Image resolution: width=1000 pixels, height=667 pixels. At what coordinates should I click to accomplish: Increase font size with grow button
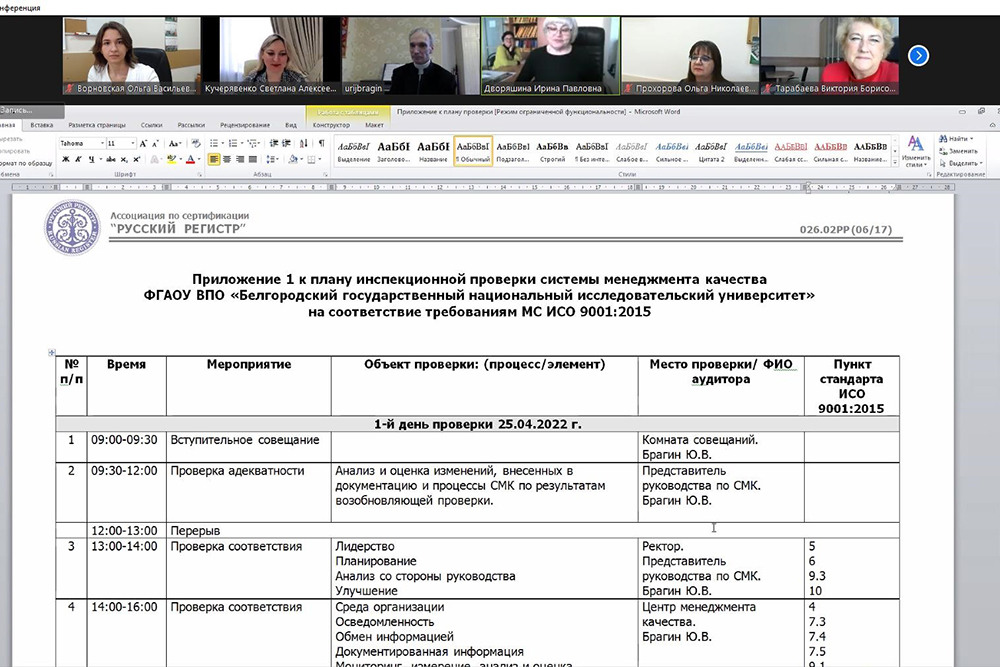coord(144,143)
